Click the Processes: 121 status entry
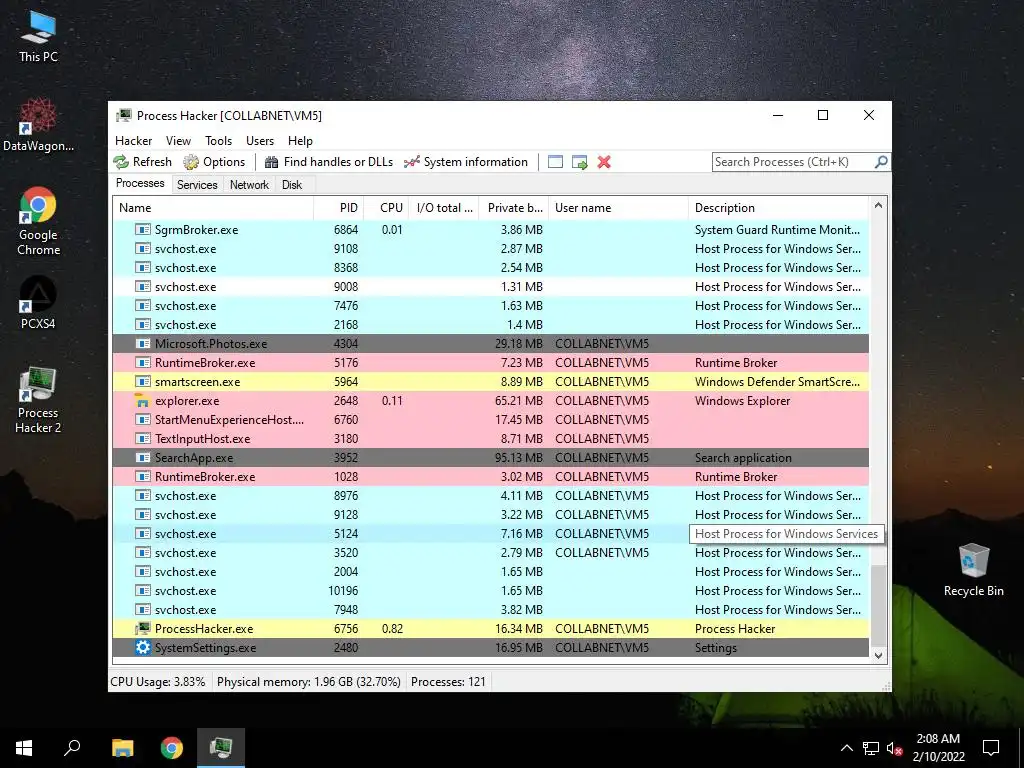This screenshot has height=768, width=1024. point(448,682)
